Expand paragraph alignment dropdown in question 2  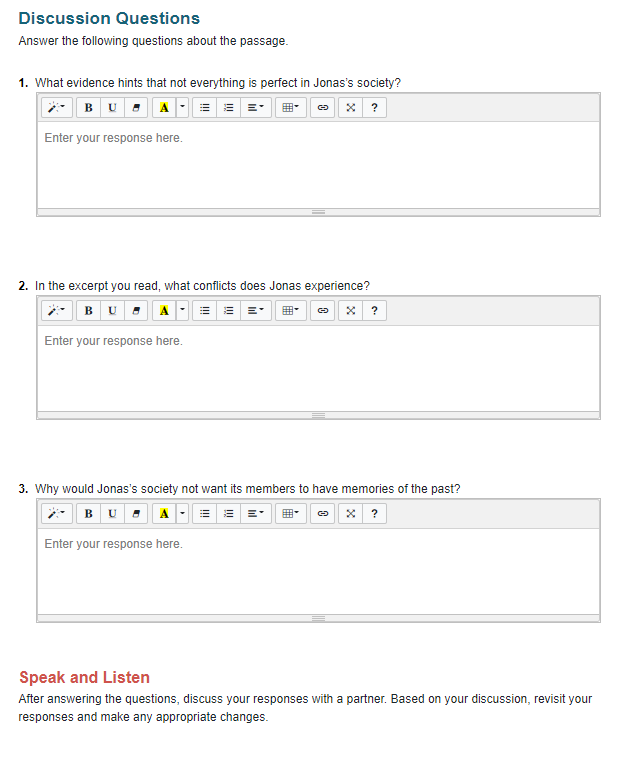(x=257, y=311)
